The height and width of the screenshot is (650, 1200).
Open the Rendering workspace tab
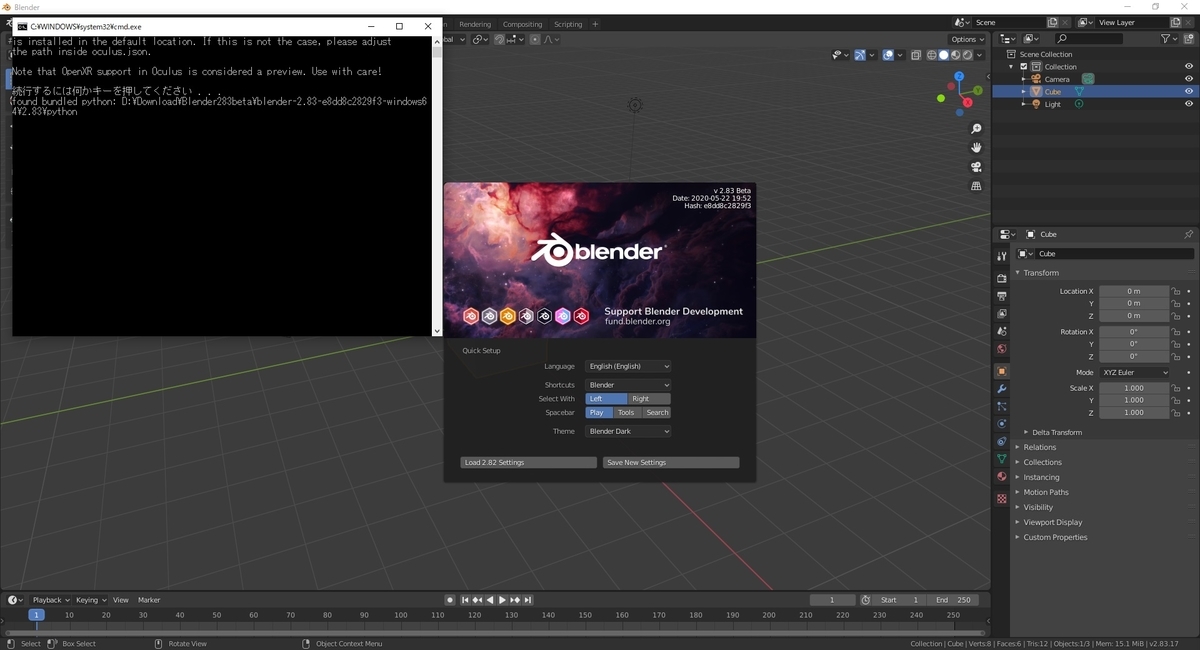475,24
